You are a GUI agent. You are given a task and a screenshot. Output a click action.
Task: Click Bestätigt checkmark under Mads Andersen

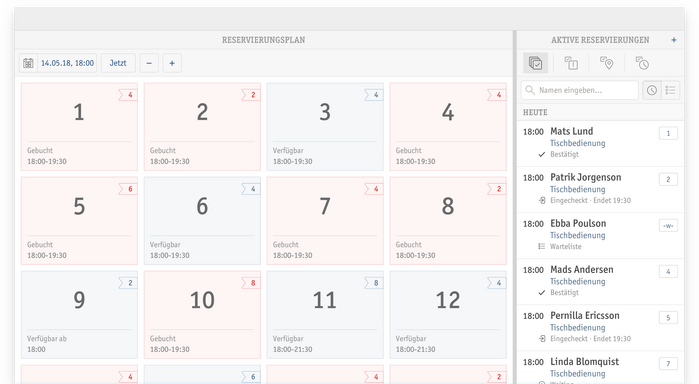coord(542,293)
